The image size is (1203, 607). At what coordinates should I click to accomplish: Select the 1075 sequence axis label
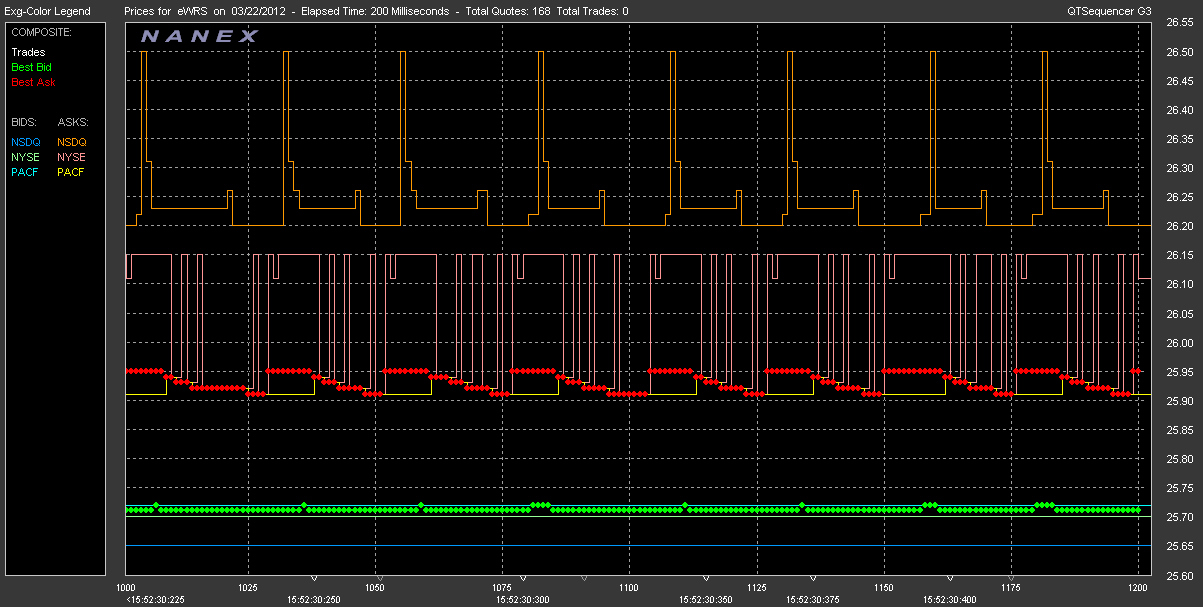pos(502,587)
